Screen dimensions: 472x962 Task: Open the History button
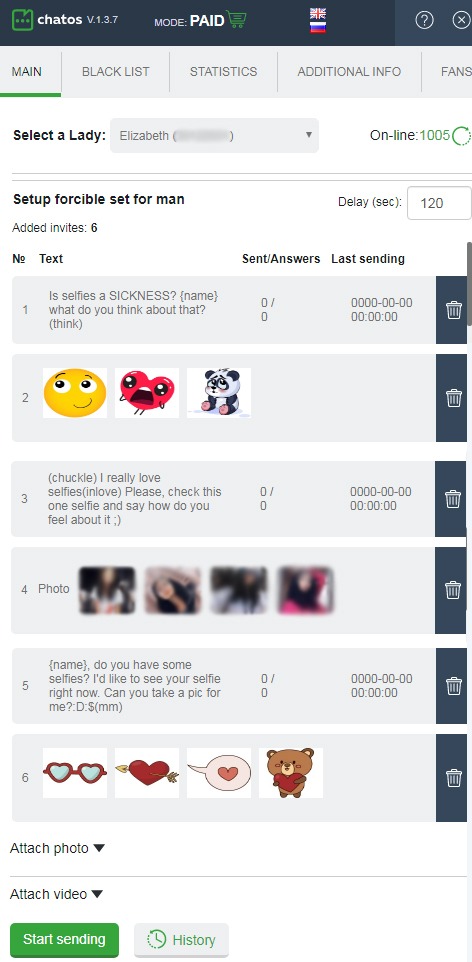[182, 940]
